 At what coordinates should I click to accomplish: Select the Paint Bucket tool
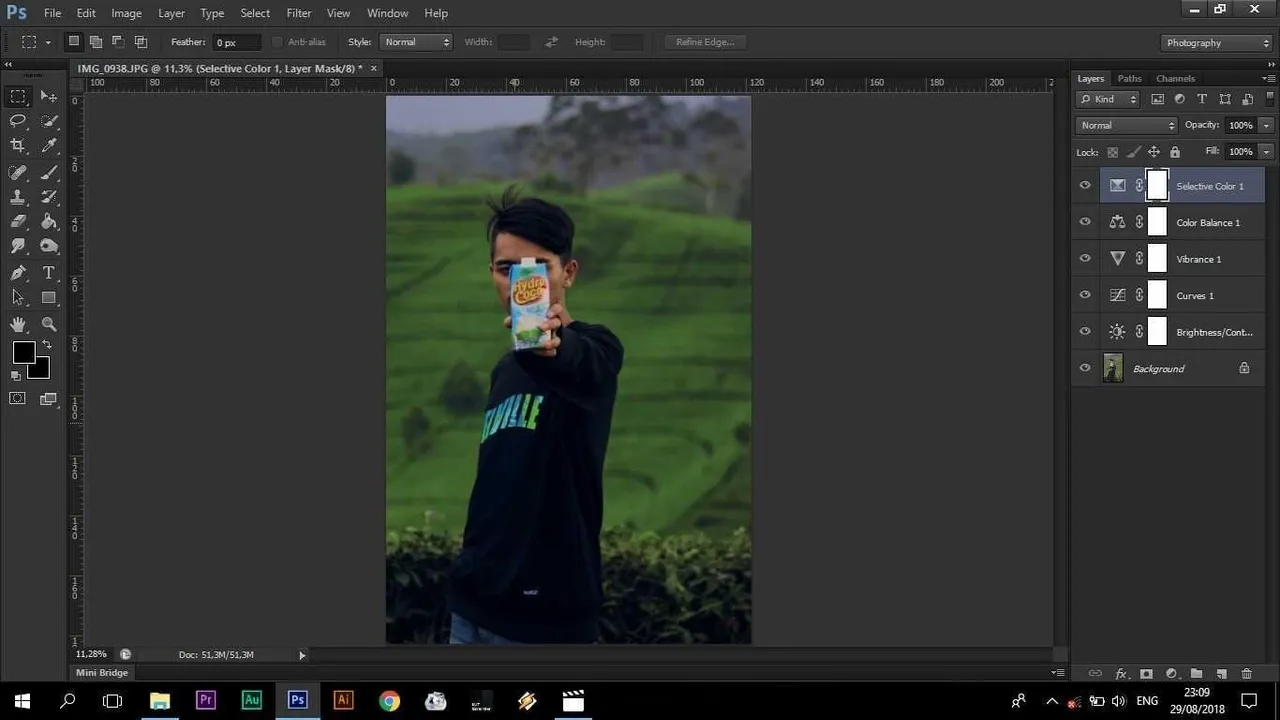coord(48,221)
